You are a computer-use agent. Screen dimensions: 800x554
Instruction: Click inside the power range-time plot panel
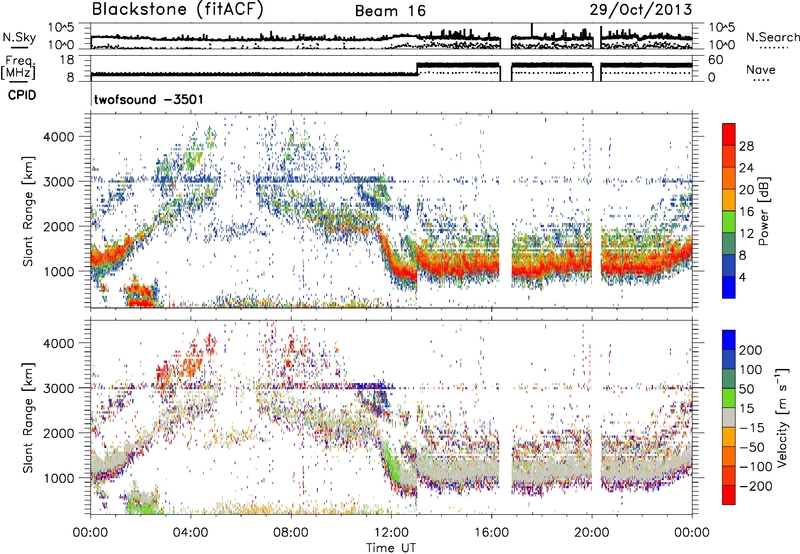click(391, 211)
